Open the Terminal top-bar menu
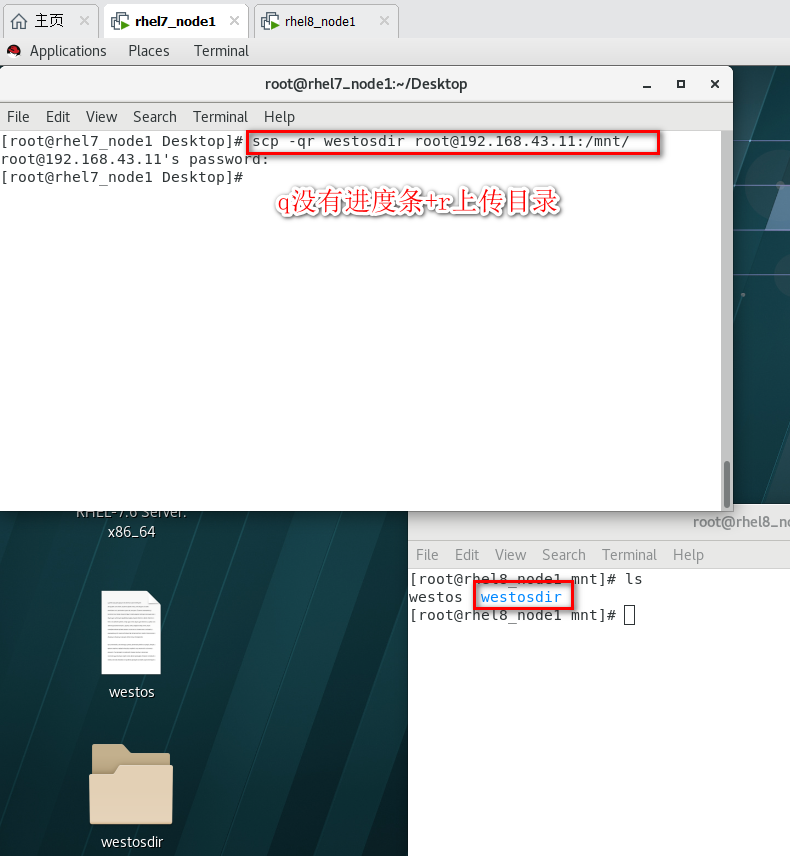The width and height of the screenshot is (790, 856). click(x=221, y=51)
